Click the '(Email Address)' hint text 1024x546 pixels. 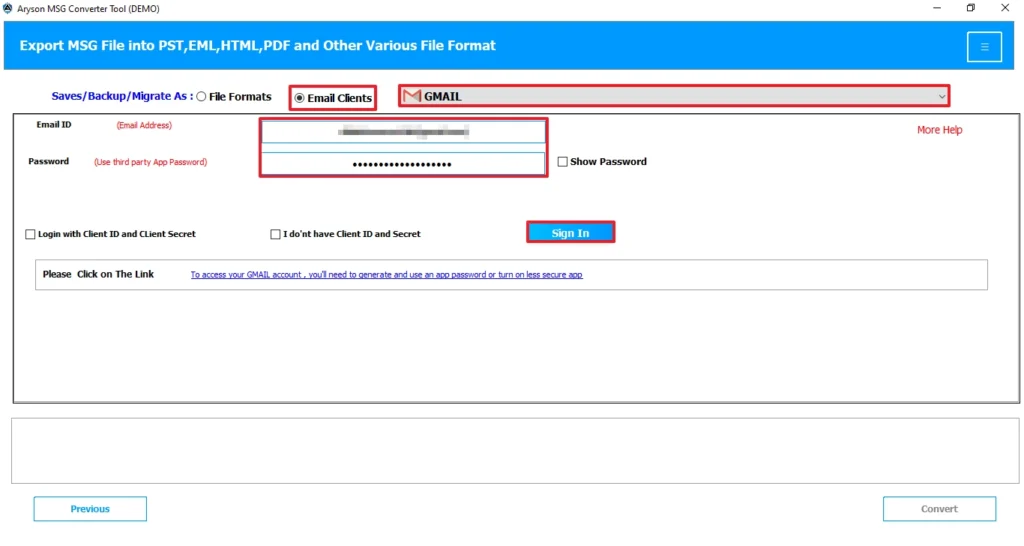click(x=144, y=125)
